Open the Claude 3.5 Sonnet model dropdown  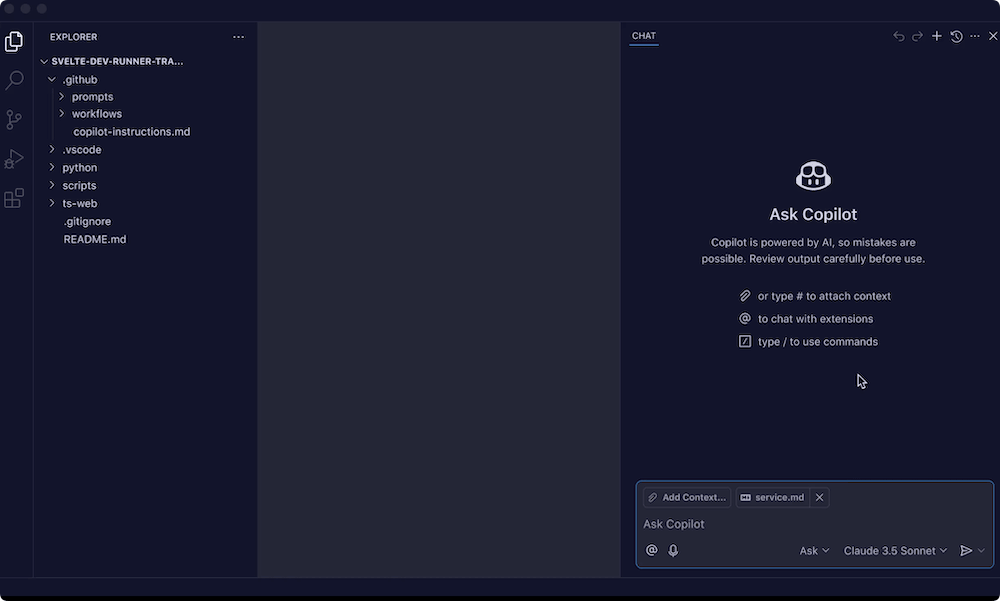(x=895, y=551)
